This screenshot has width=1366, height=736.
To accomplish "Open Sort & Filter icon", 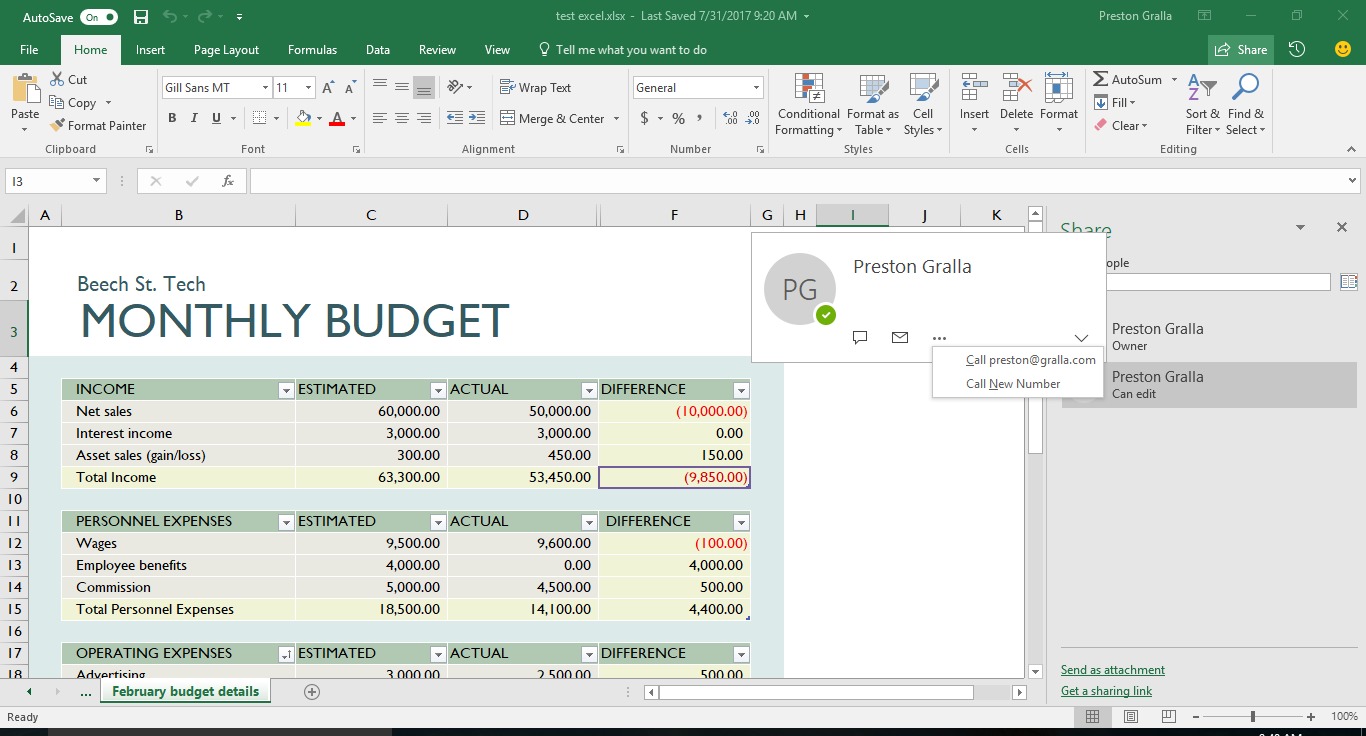I will coord(1202,88).
